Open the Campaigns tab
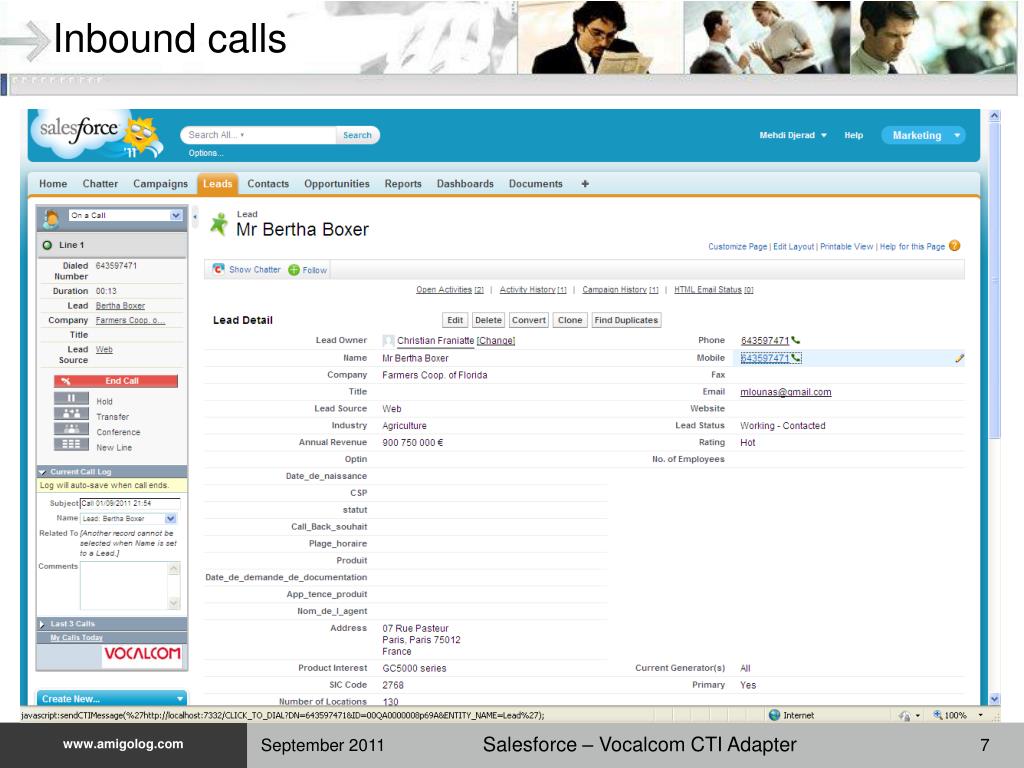 (x=160, y=184)
